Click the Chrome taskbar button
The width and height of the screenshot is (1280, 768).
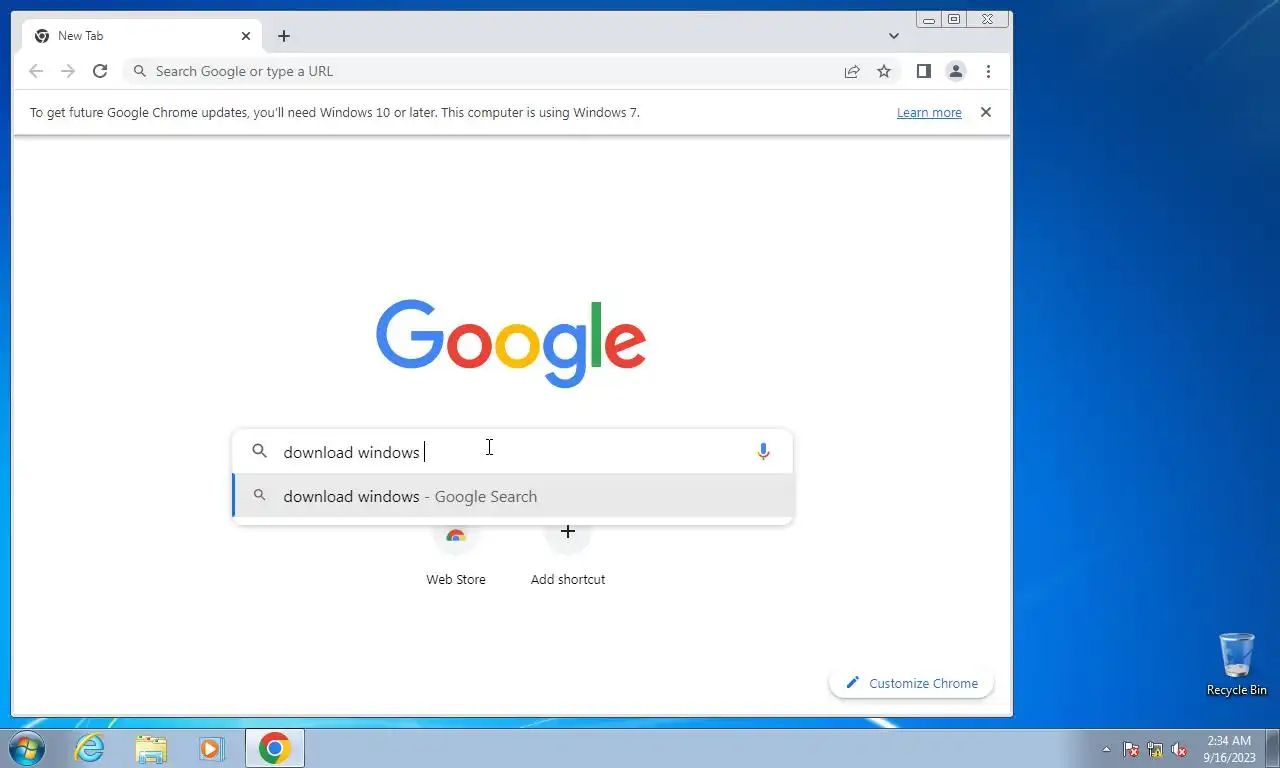pos(274,748)
